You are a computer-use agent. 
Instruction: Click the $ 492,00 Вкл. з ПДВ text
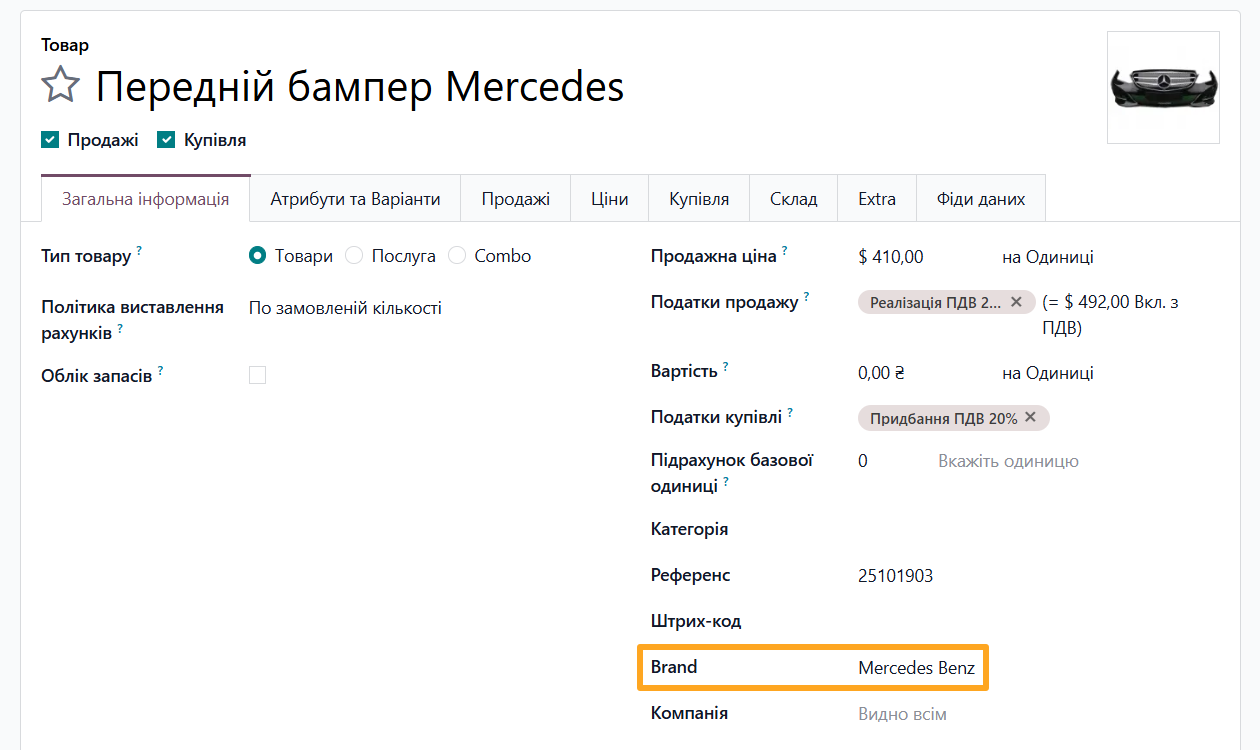point(1110,314)
